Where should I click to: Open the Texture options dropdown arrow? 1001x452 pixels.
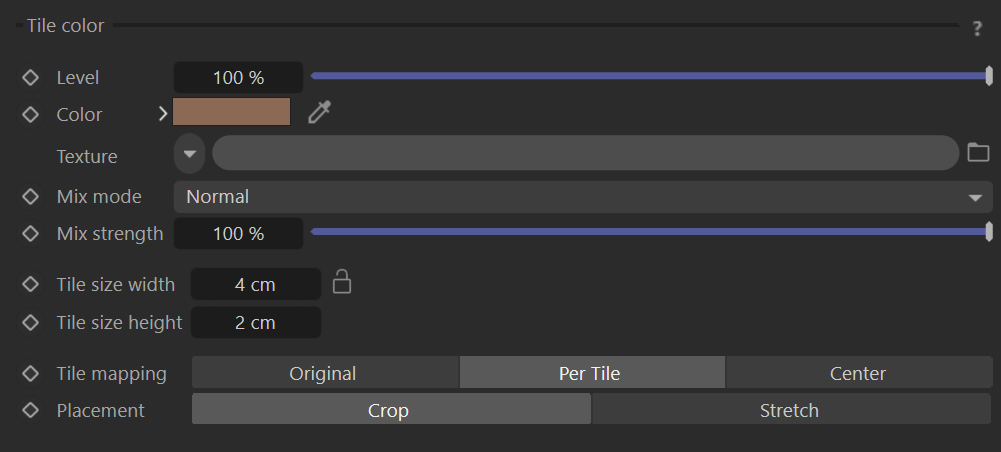click(189, 154)
